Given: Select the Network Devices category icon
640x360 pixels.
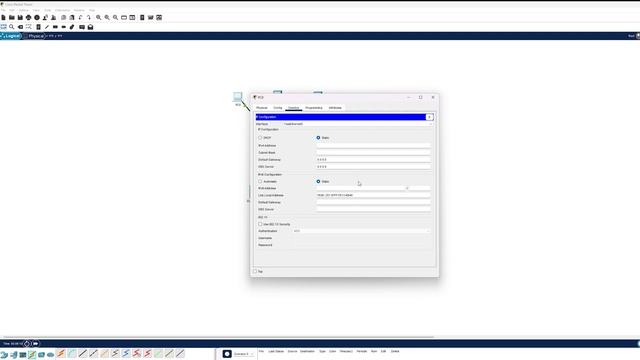Looking at the screenshot, I should (4, 355).
